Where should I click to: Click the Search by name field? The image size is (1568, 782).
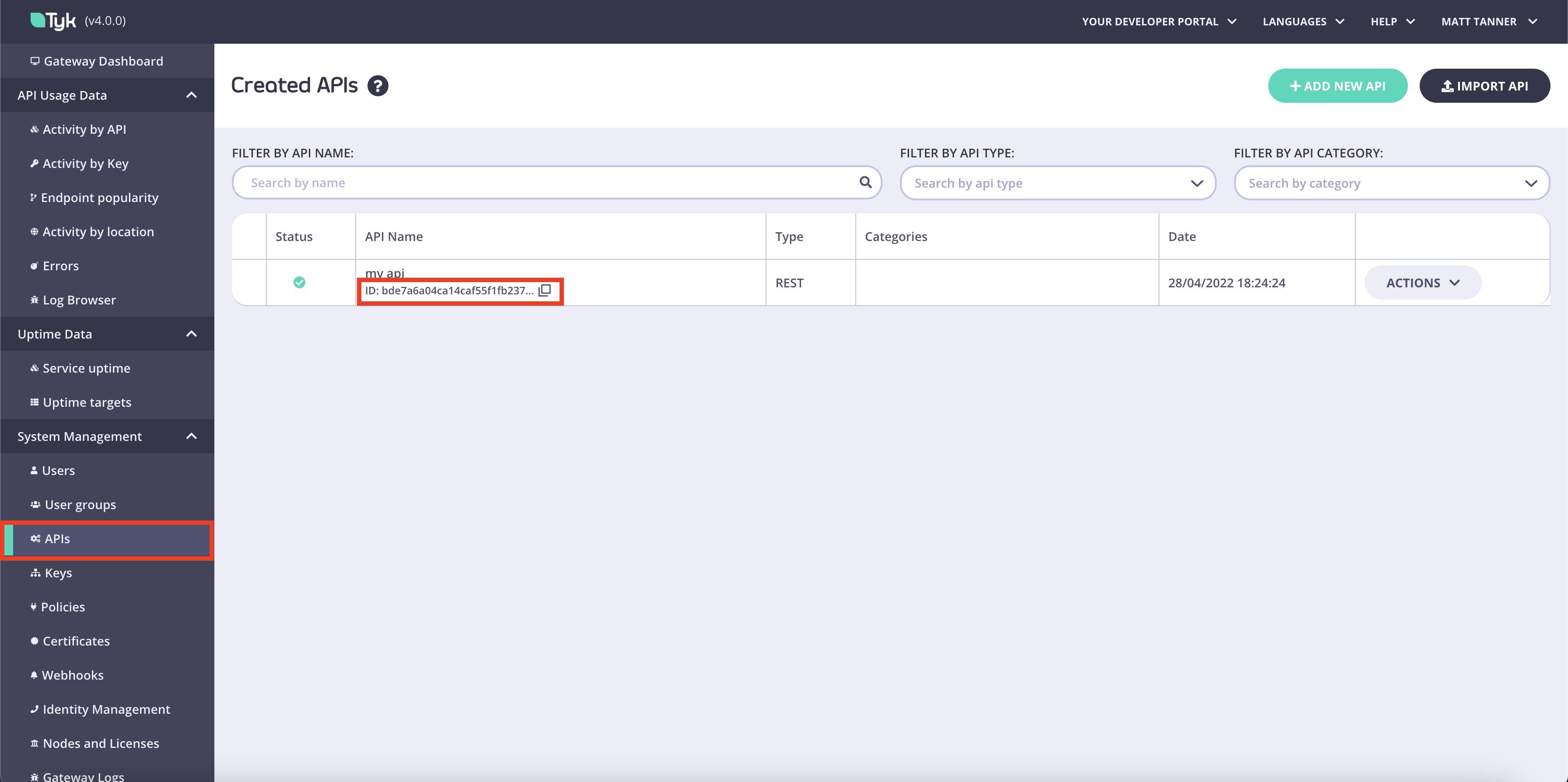tap(548, 182)
